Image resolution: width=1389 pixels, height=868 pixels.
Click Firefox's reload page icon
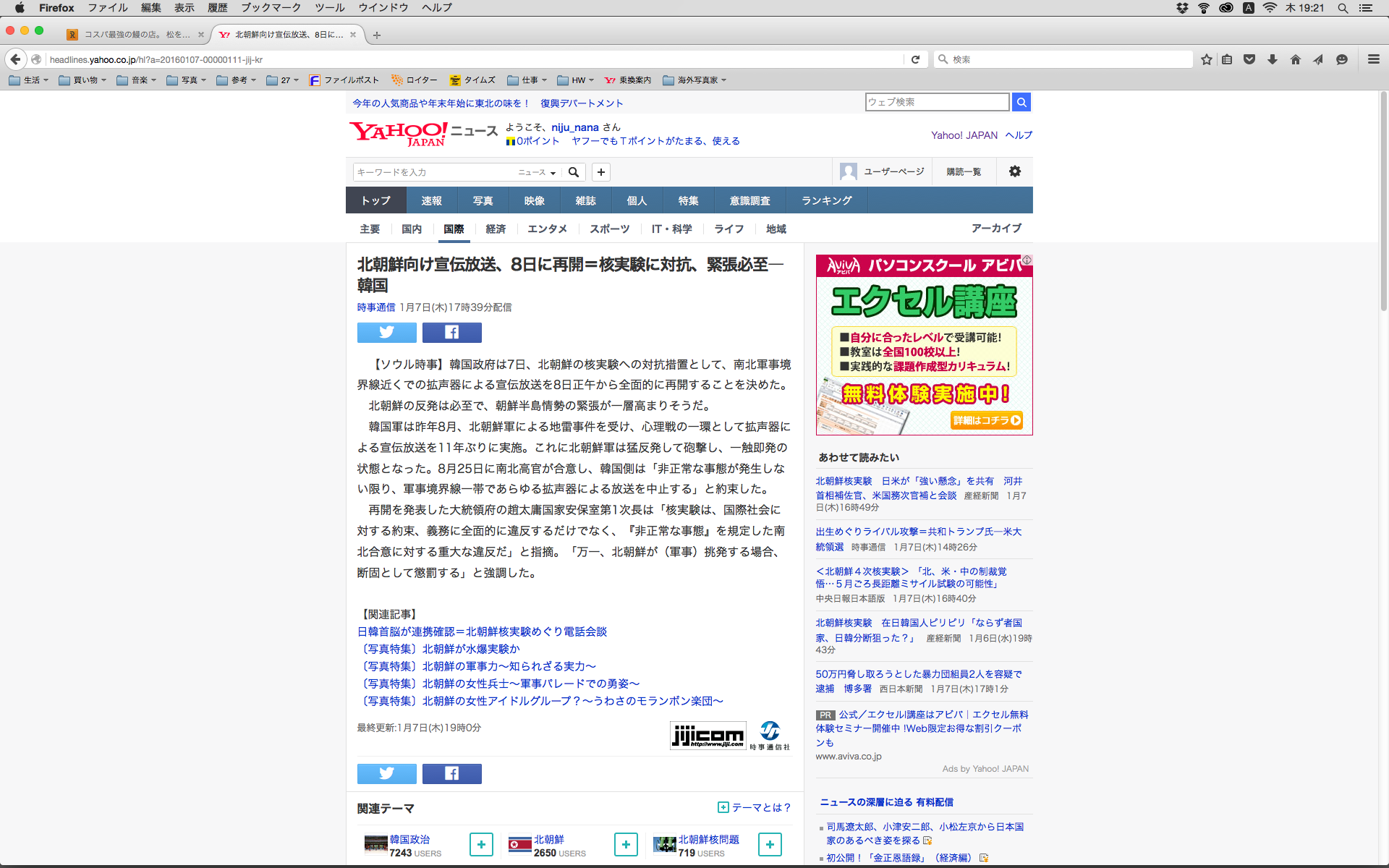[915, 59]
